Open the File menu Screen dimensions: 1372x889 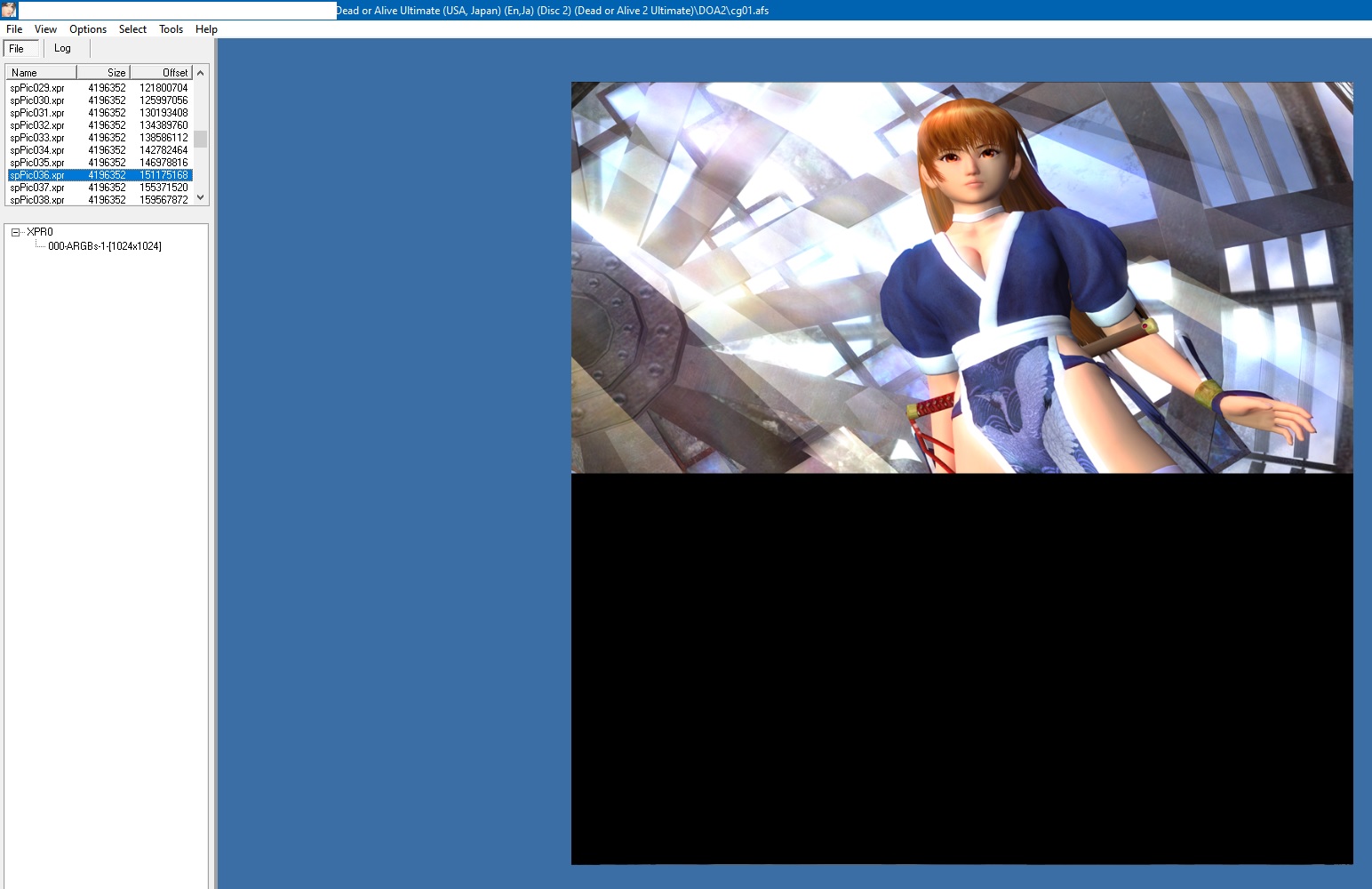click(x=14, y=29)
